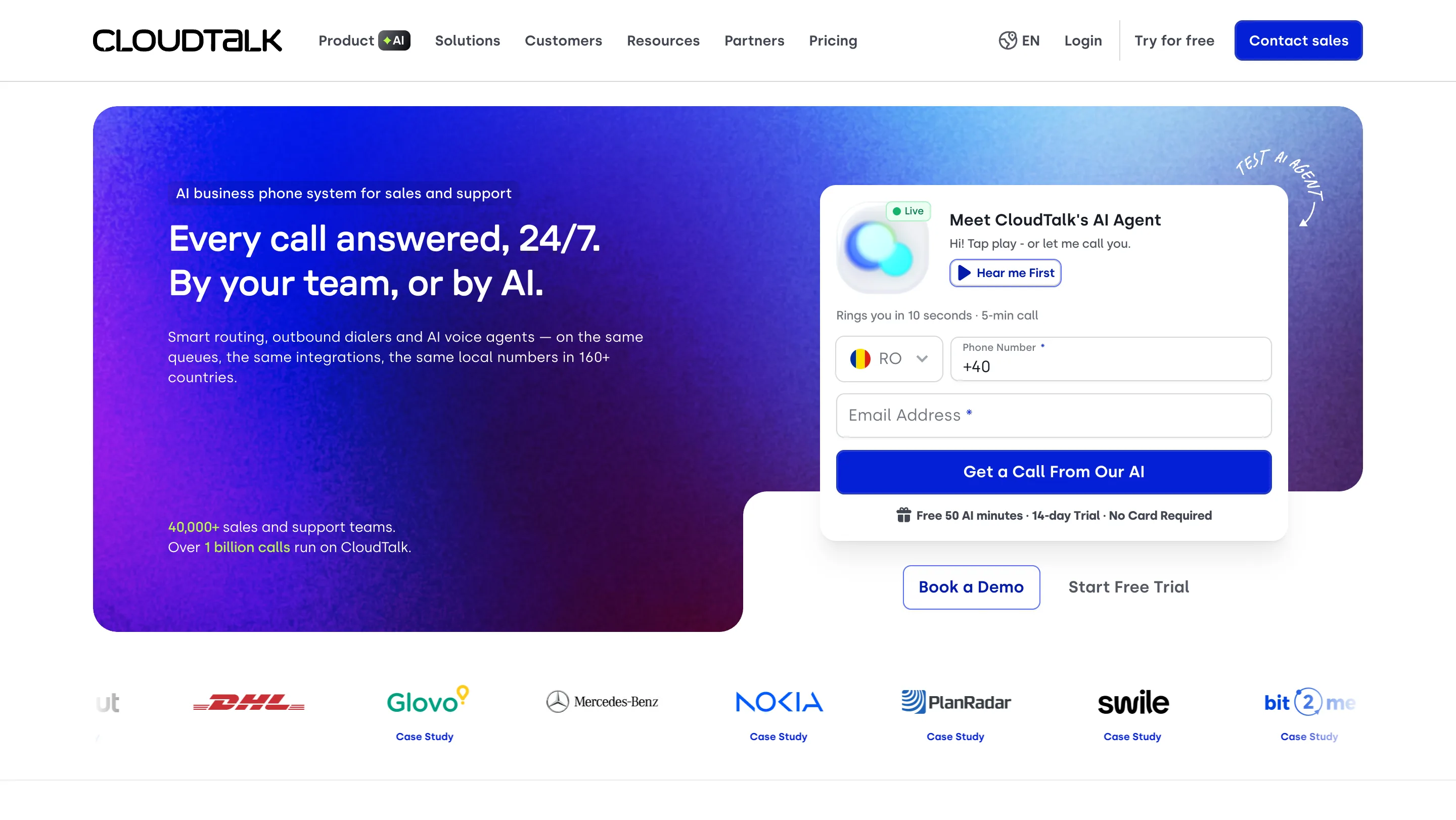Image resolution: width=1456 pixels, height=820 pixels.
Task: Open the Partners menu
Action: [754, 40]
